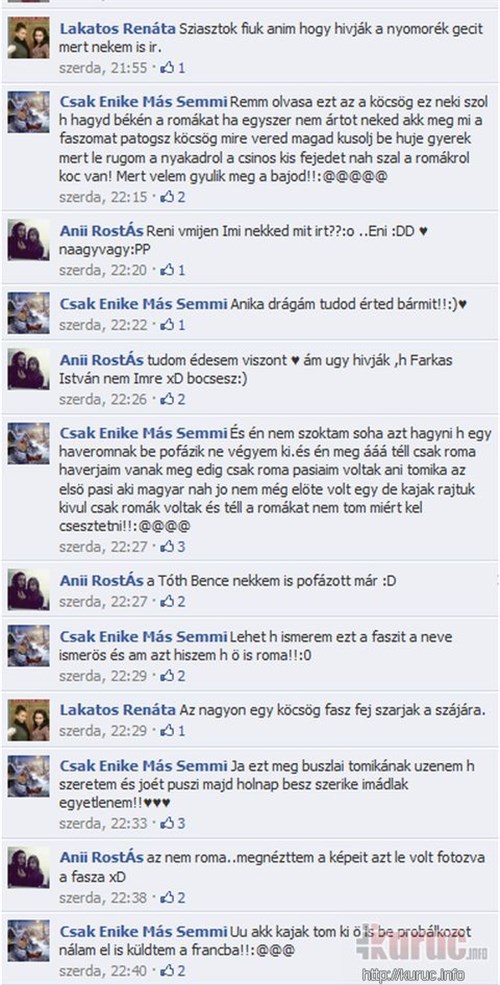500x985 pixels.
Task: Click like thumb on 22:33 comment
Action: pos(167,823)
